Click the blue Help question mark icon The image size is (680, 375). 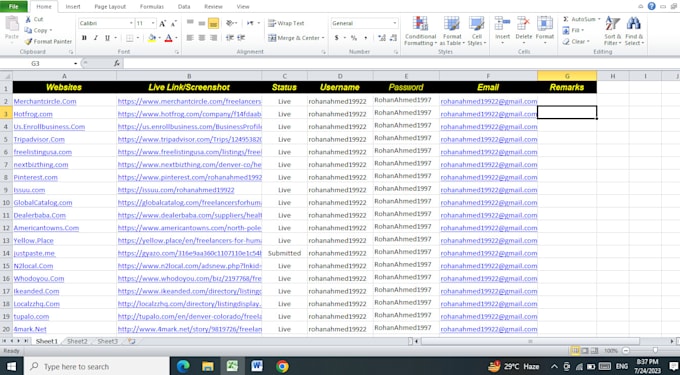pyautogui.click(x=651, y=6)
